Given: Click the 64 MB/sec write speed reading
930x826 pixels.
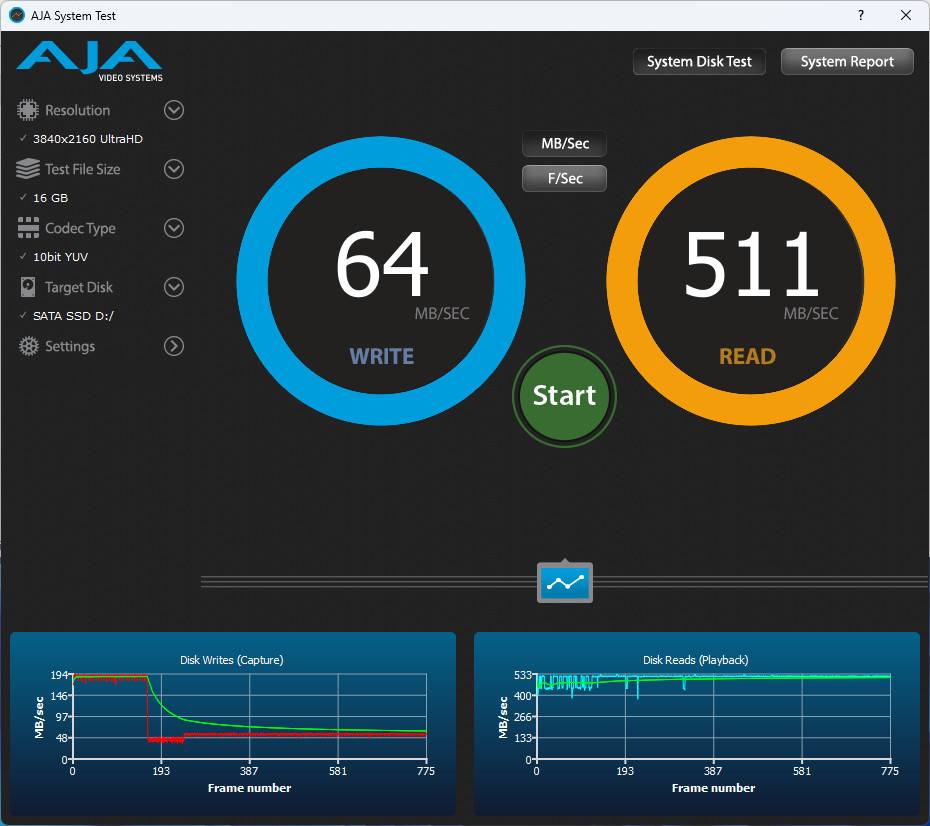Looking at the screenshot, I should click(x=382, y=264).
